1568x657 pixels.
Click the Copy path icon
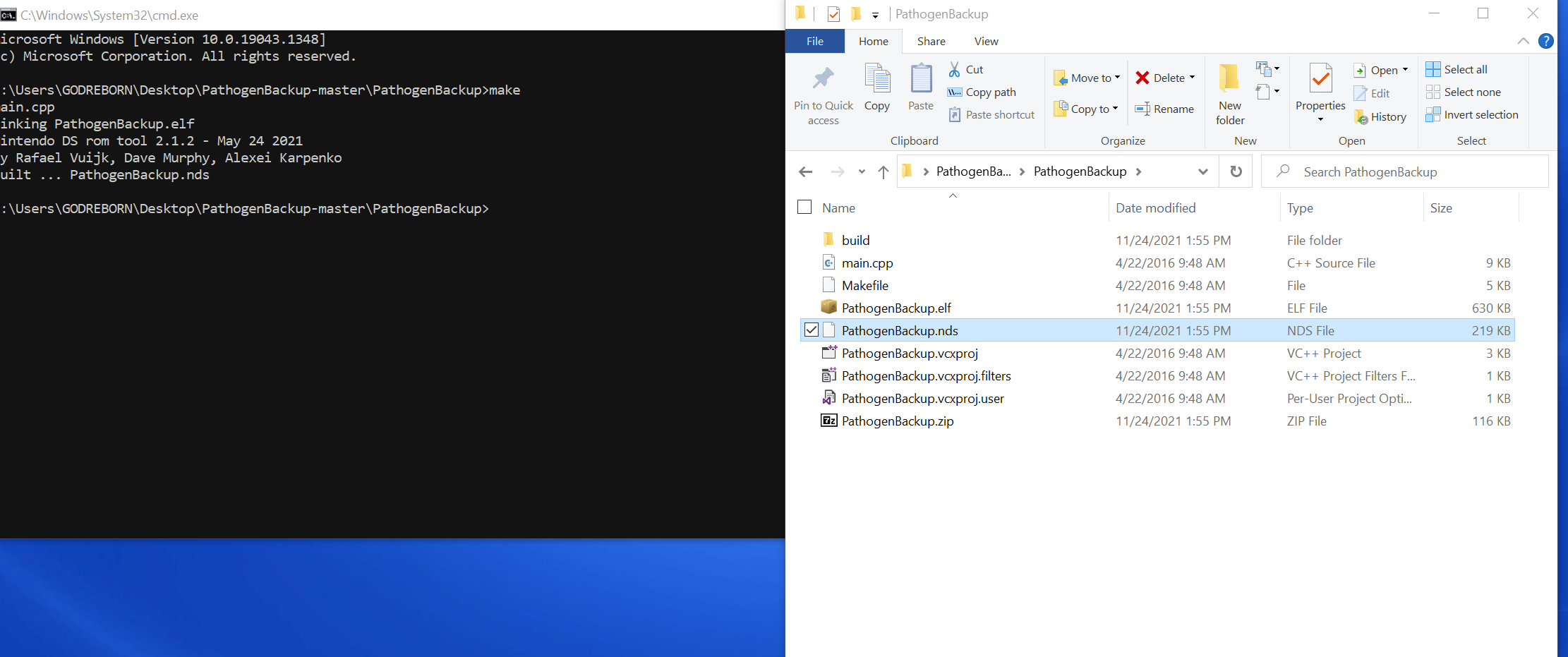955,92
